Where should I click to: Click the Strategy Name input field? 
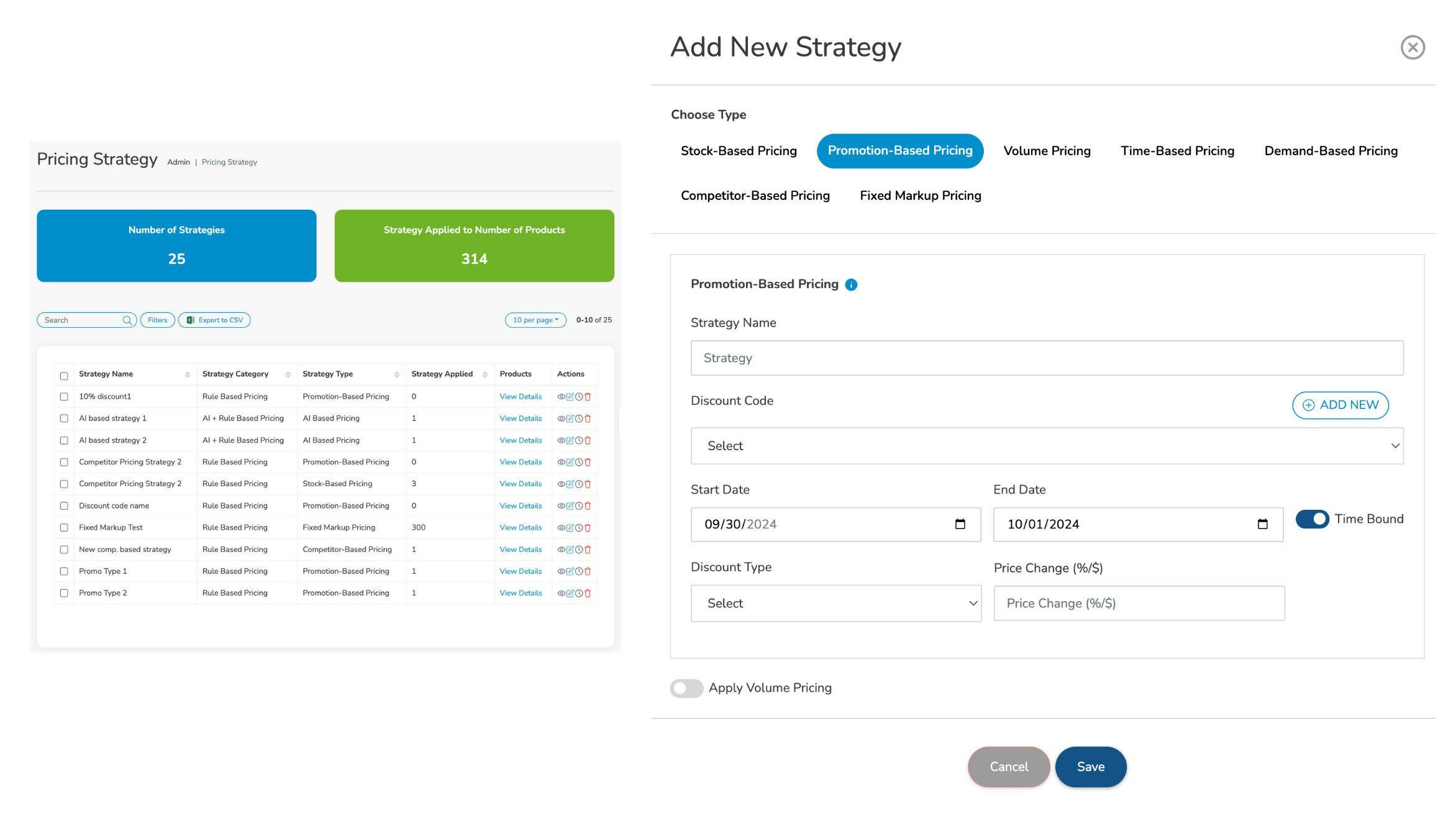(1047, 358)
